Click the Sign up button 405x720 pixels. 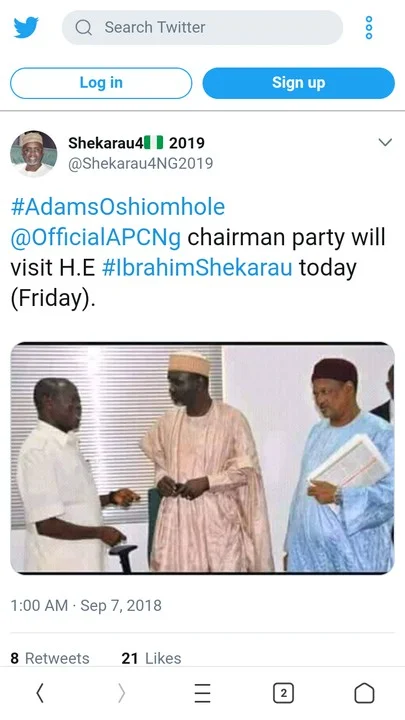tap(298, 83)
